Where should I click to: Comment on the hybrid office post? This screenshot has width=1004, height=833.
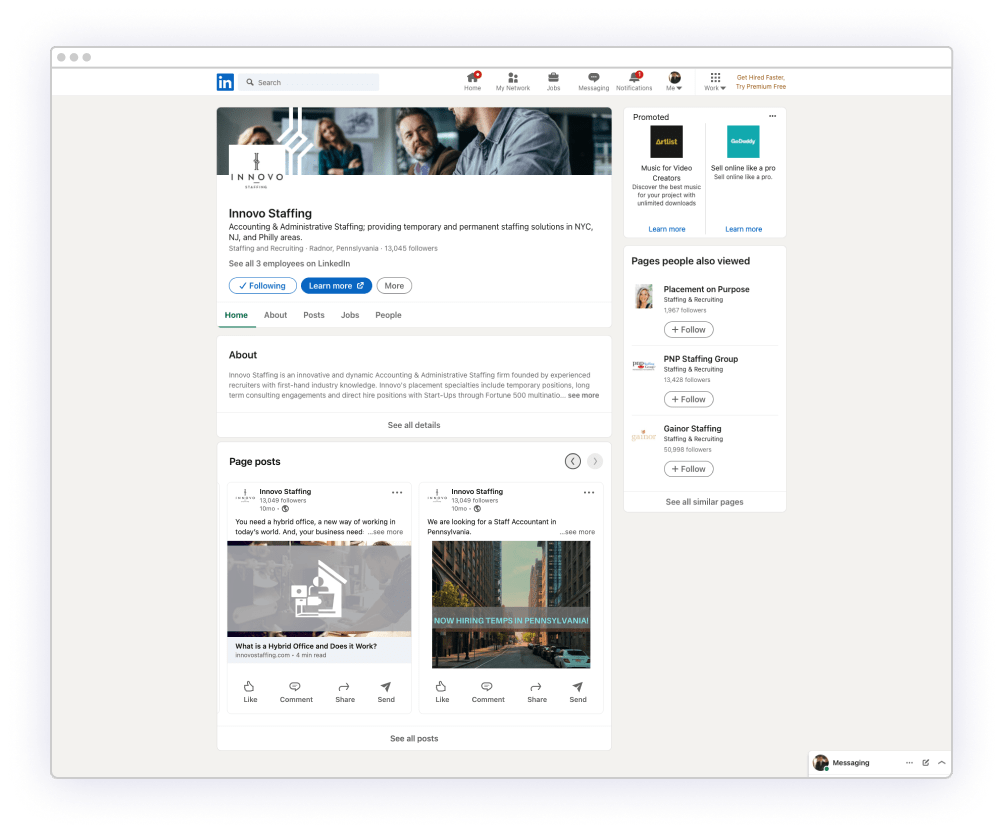click(x=296, y=691)
